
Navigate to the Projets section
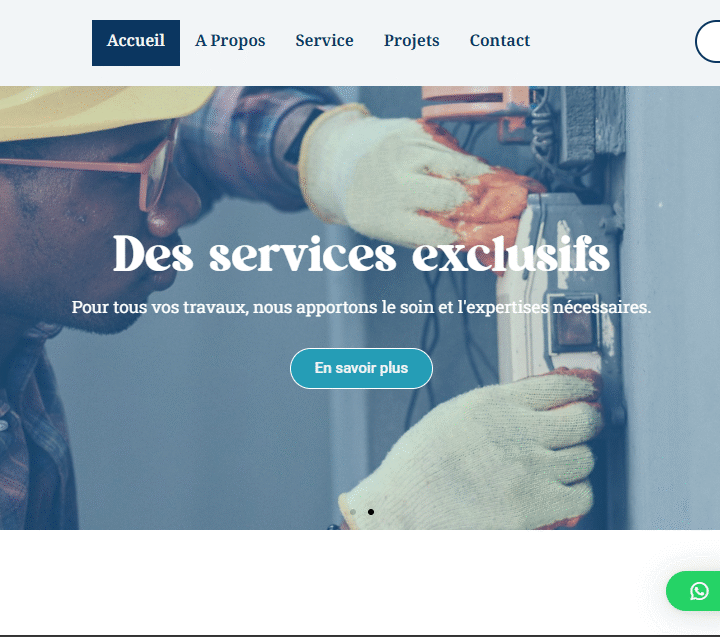click(x=411, y=41)
